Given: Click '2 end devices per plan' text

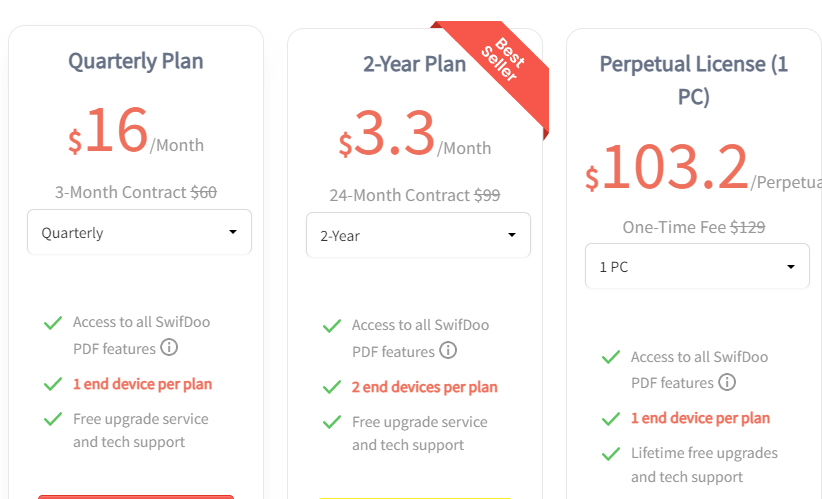Looking at the screenshot, I should (x=425, y=387).
